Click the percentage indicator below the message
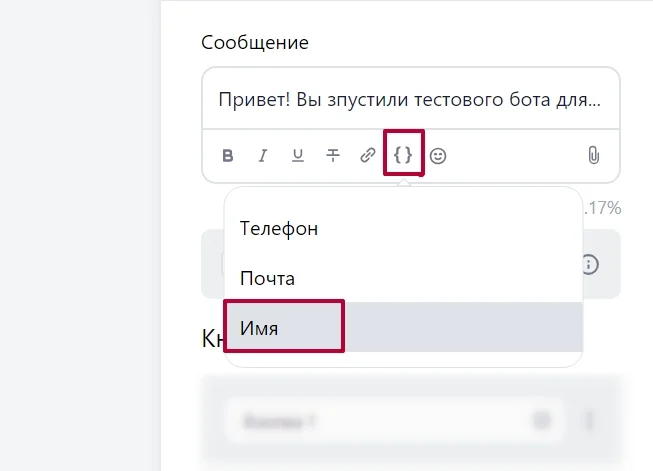 tap(603, 208)
